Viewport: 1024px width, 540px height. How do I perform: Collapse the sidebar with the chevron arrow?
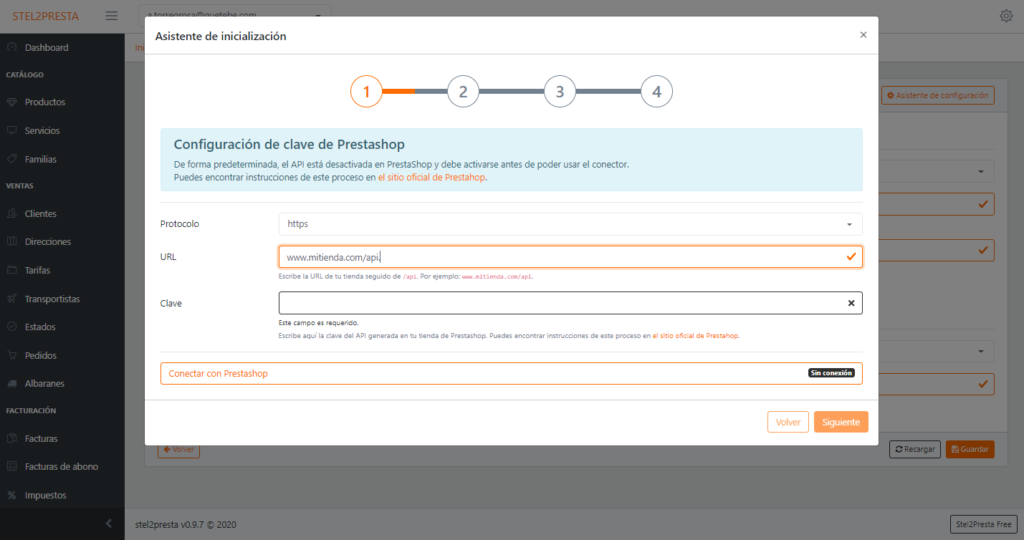[108, 524]
